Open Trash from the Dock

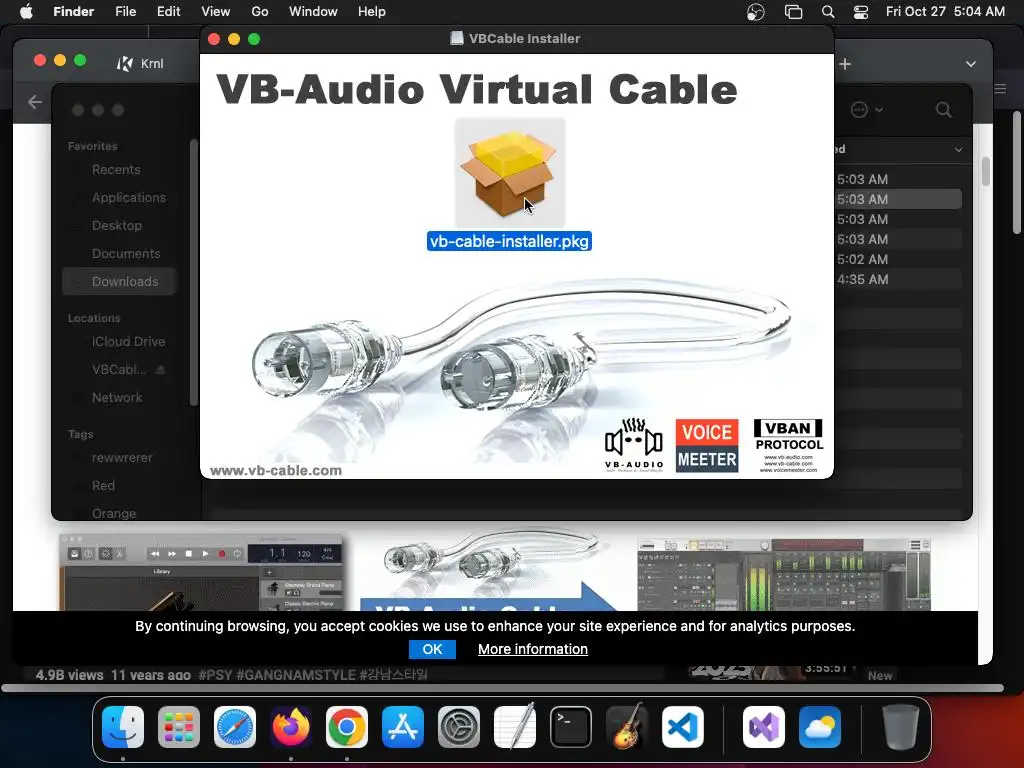click(901, 727)
